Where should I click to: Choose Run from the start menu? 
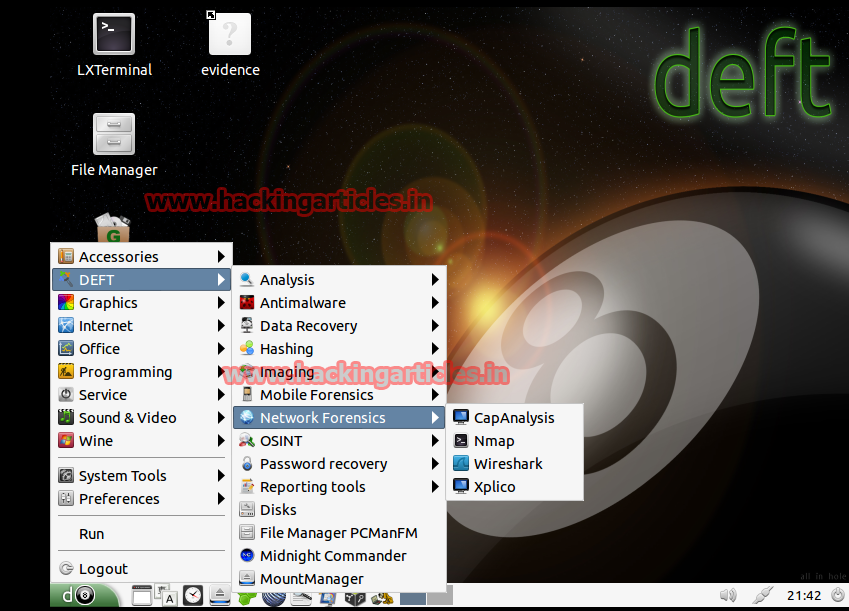(141, 534)
